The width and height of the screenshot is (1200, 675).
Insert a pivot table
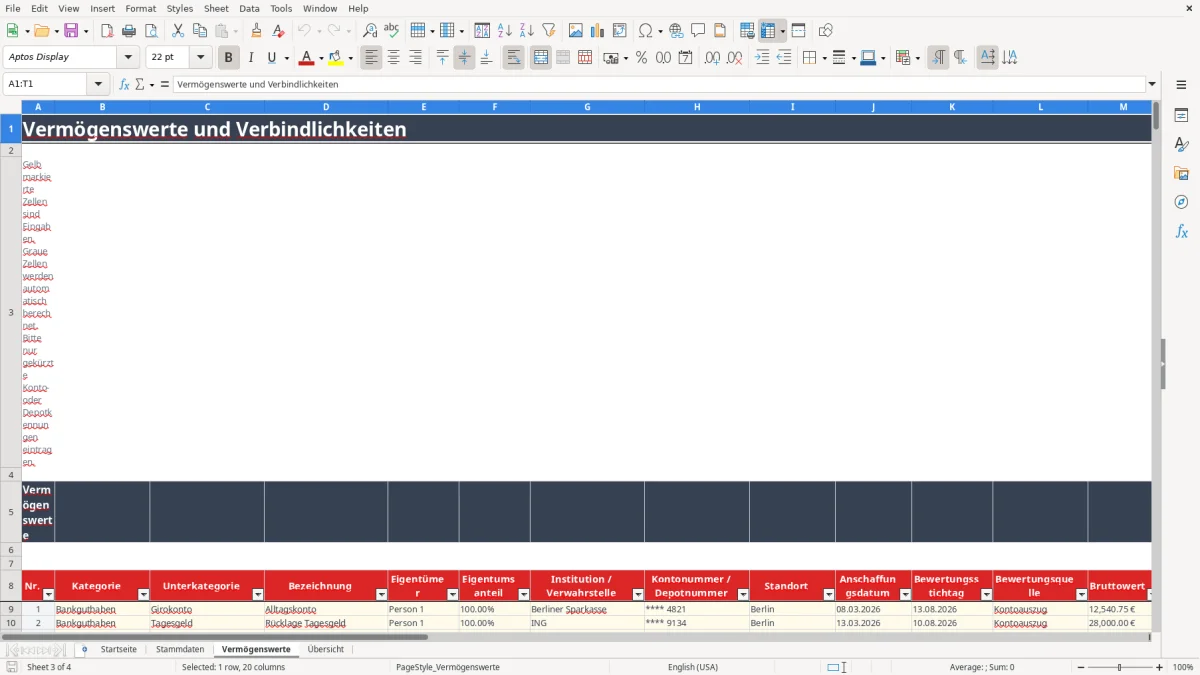click(620, 31)
